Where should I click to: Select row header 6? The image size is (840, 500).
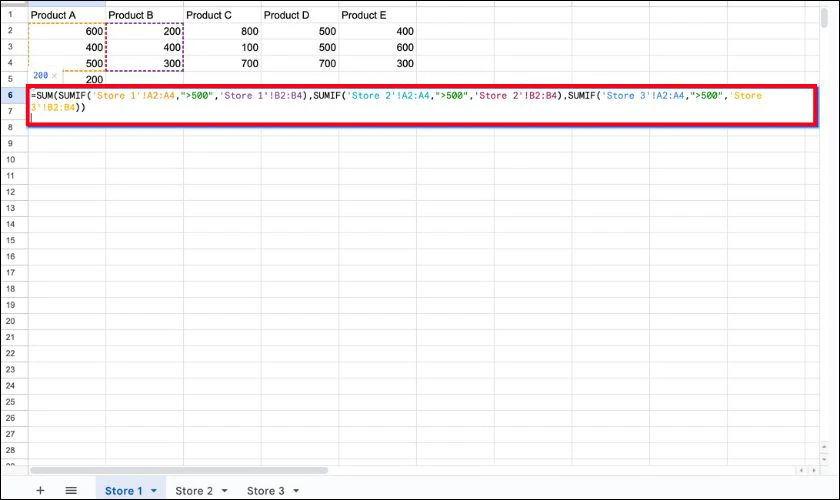(10, 95)
